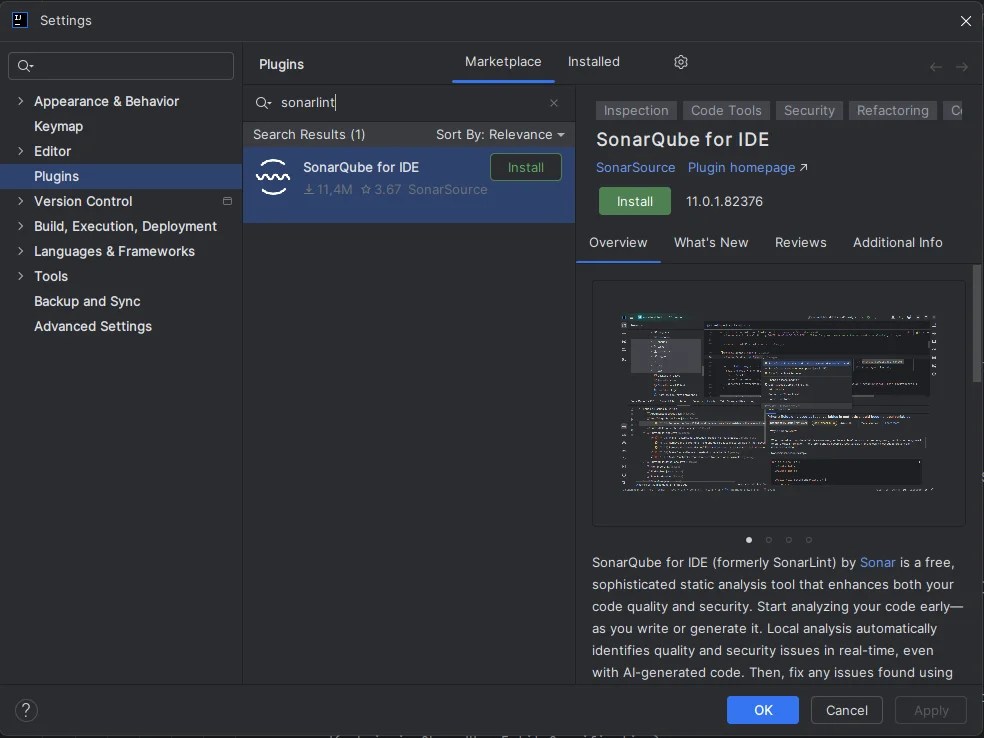Select the fourth screenshot carousel dot
The image size is (984, 738).
(x=809, y=540)
